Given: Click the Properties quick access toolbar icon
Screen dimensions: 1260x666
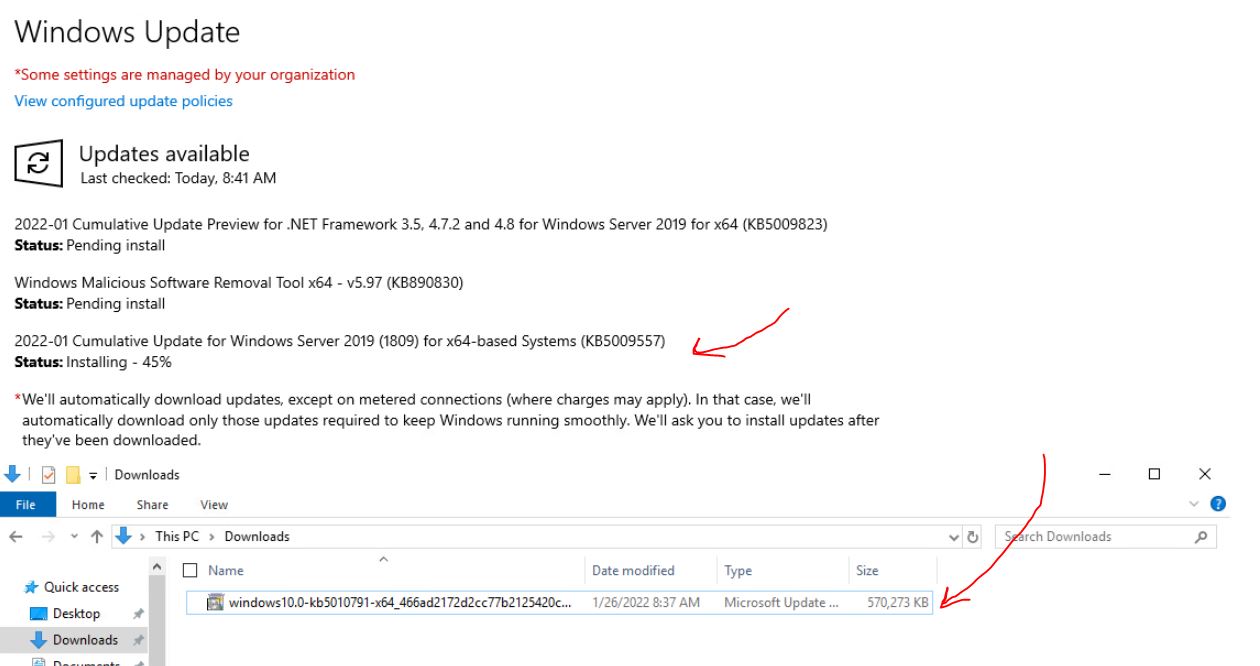Looking at the screenshot, I should pos(48,475).
